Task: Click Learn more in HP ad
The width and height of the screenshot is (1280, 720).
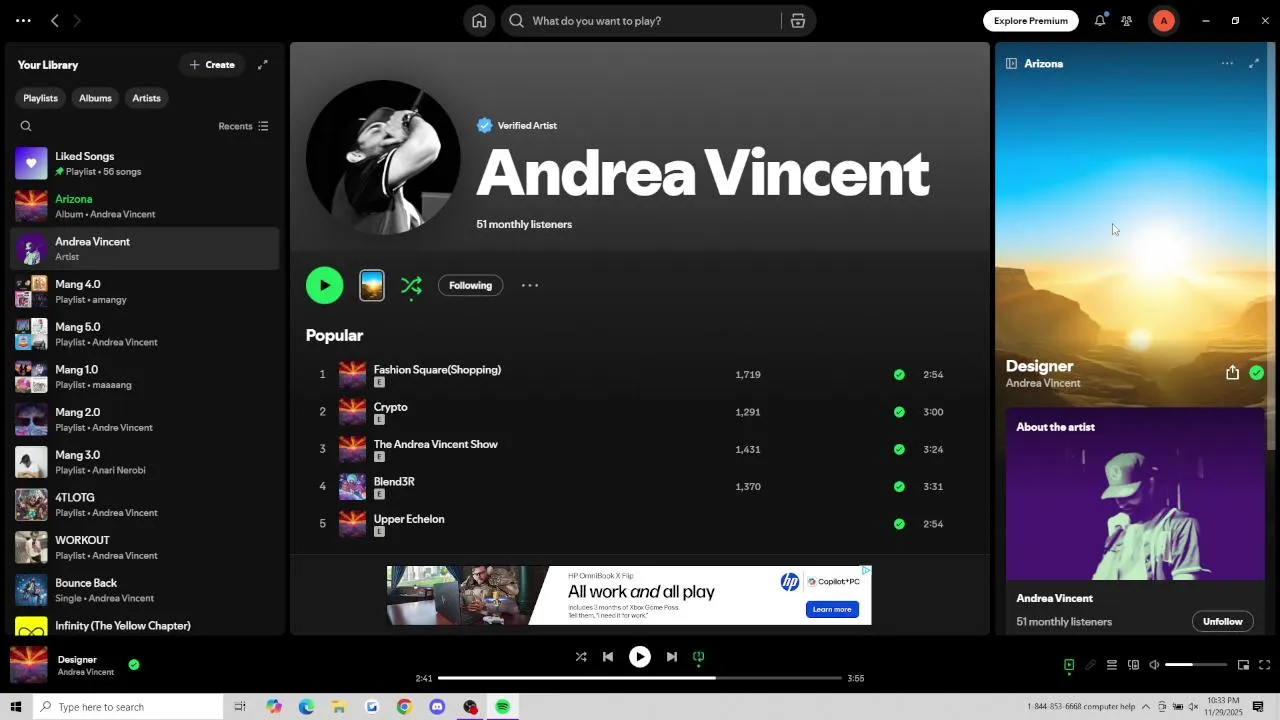Action: click(832, 609)
